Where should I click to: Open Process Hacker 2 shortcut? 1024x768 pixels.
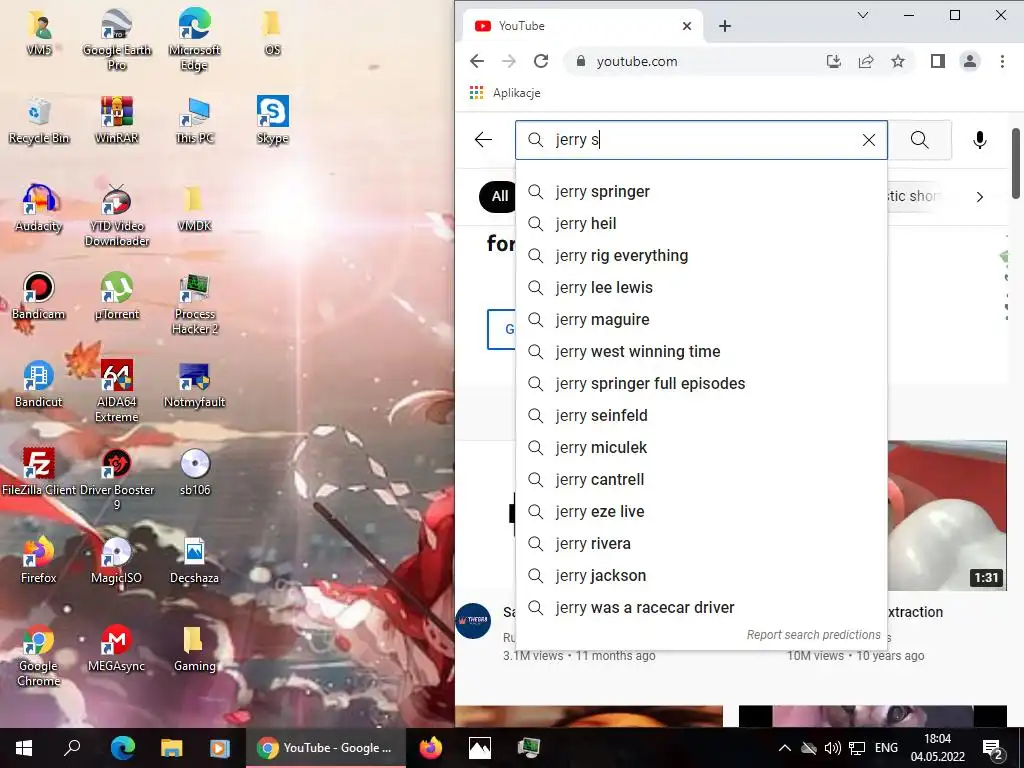tap(195, 304)
